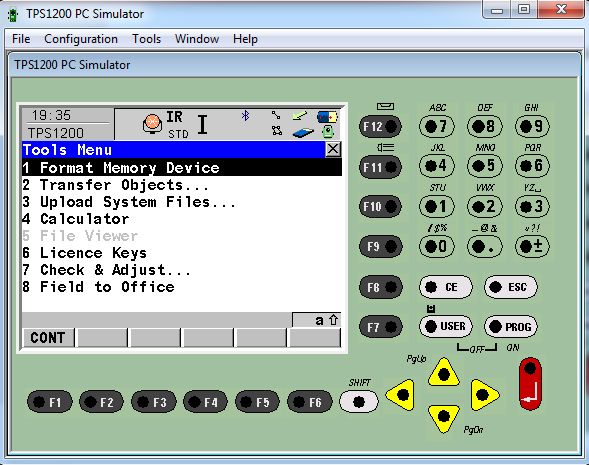This screenshot has width=589, height=465.
Task: Click the left arrow navigation key
Action: click(x=400, y=395)
